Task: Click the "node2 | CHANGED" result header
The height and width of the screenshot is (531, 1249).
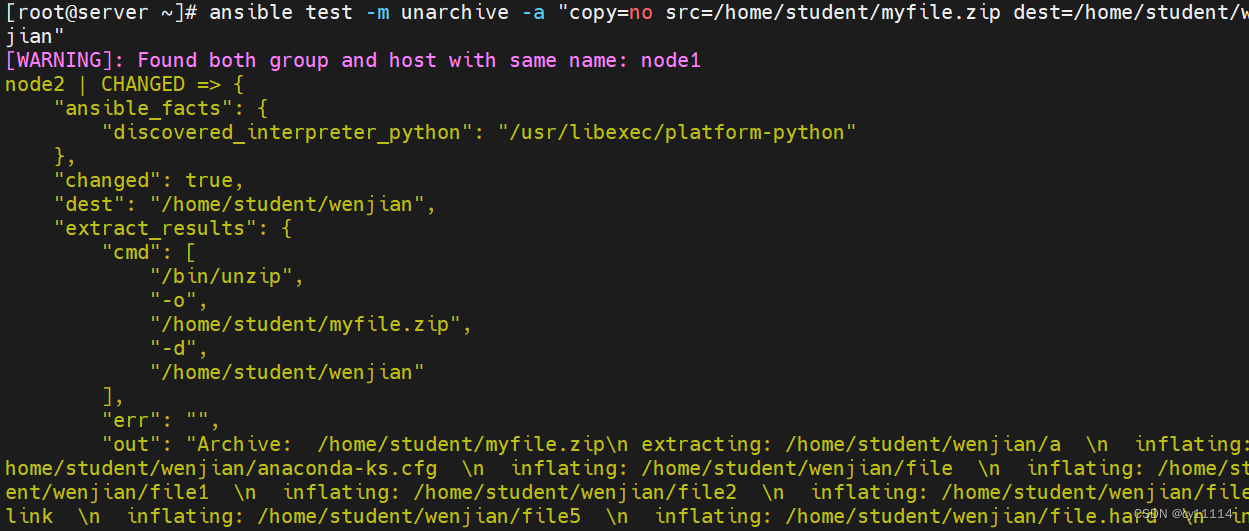Action: point(95,84)
